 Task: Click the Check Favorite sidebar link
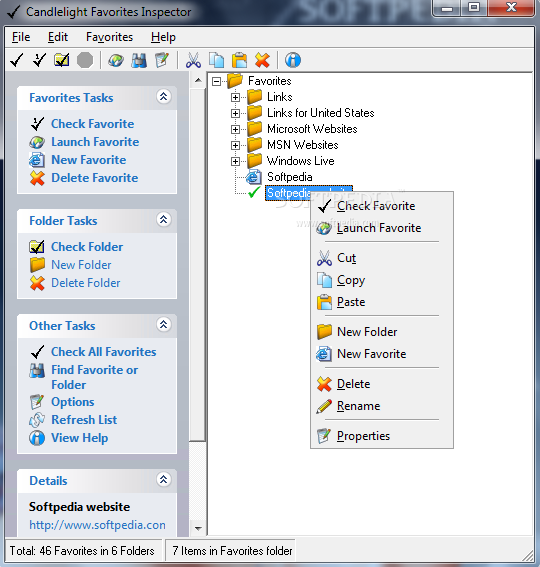[93, 124]
